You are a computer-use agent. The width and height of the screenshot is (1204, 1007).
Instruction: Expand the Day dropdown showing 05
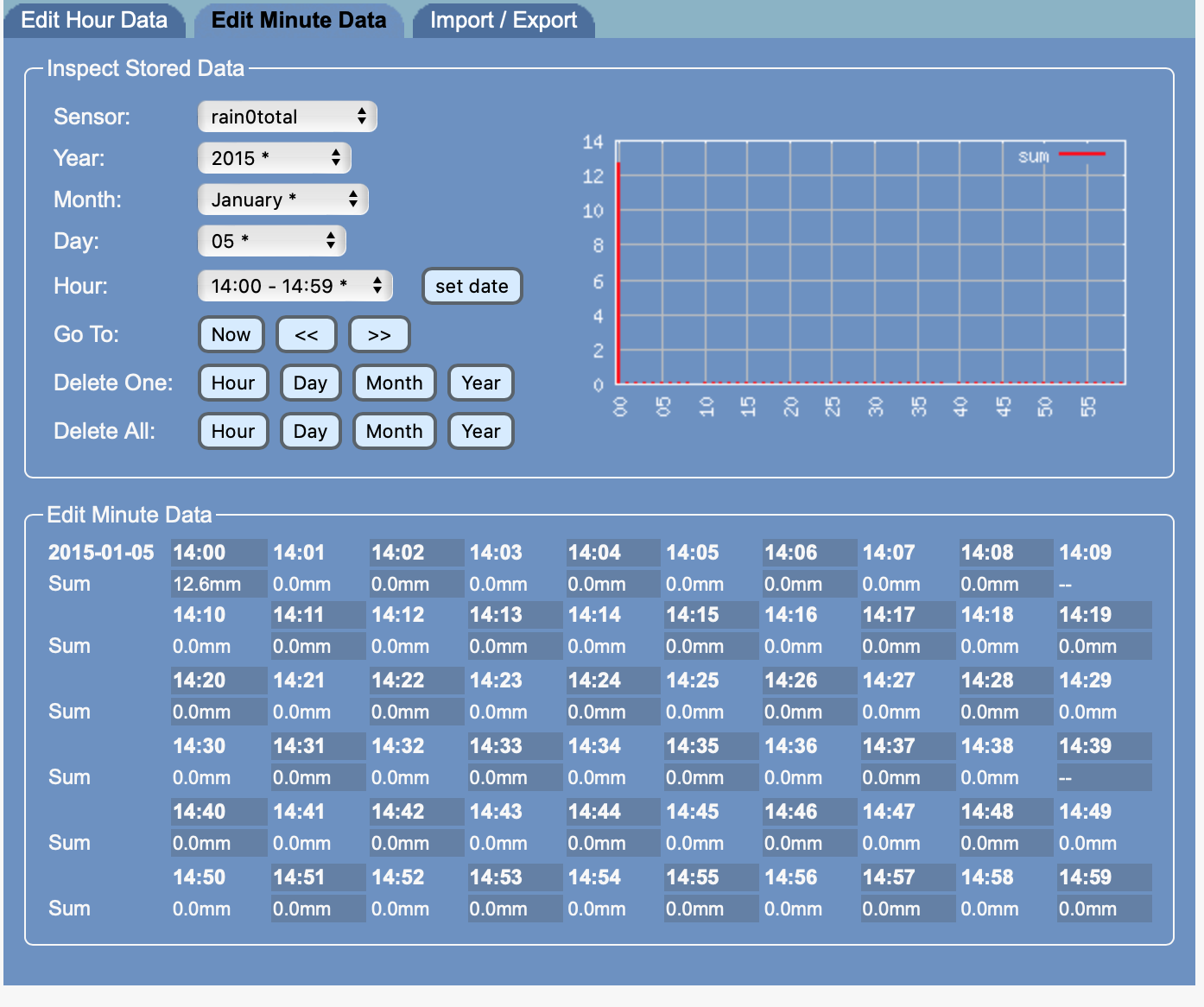click(272, 241)
